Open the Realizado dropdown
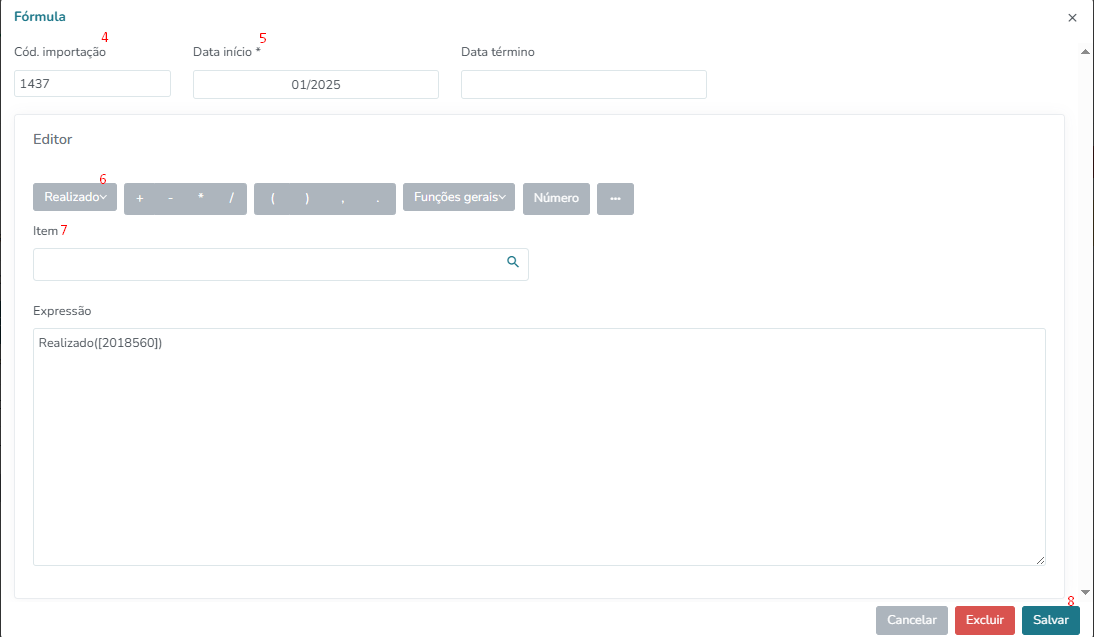 tap(75, 197)
